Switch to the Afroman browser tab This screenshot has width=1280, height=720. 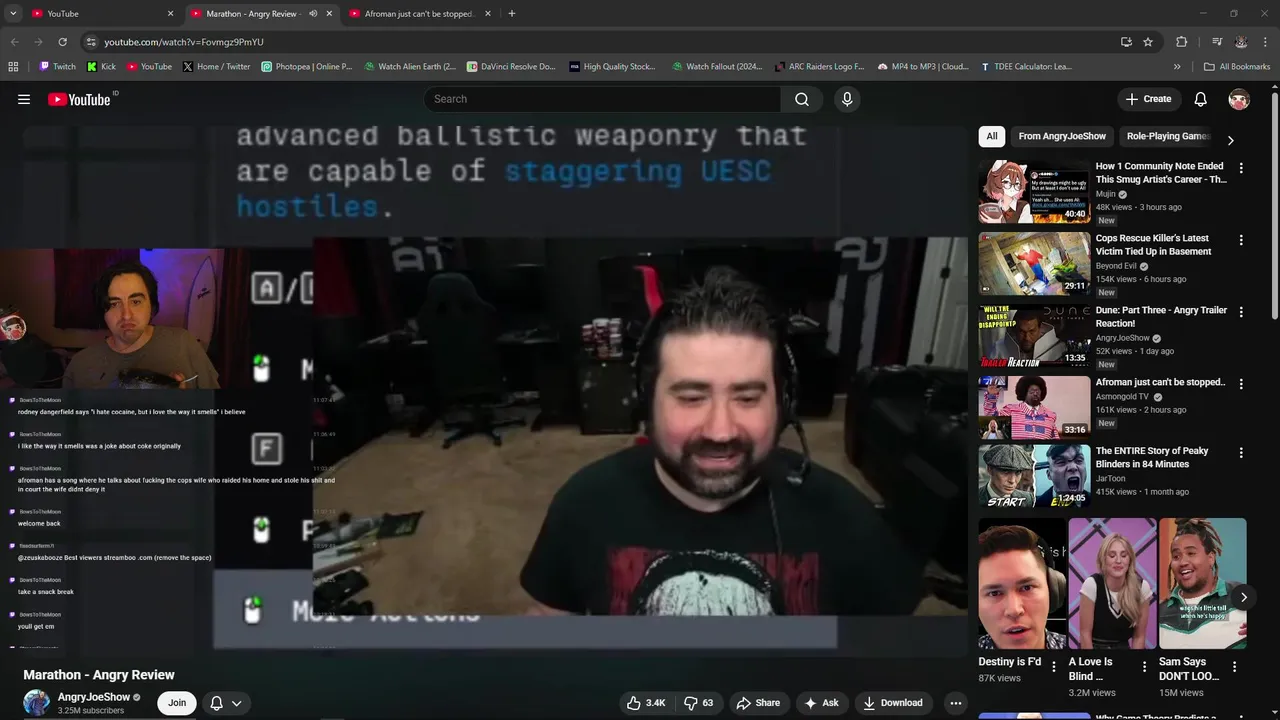point(420,14)
